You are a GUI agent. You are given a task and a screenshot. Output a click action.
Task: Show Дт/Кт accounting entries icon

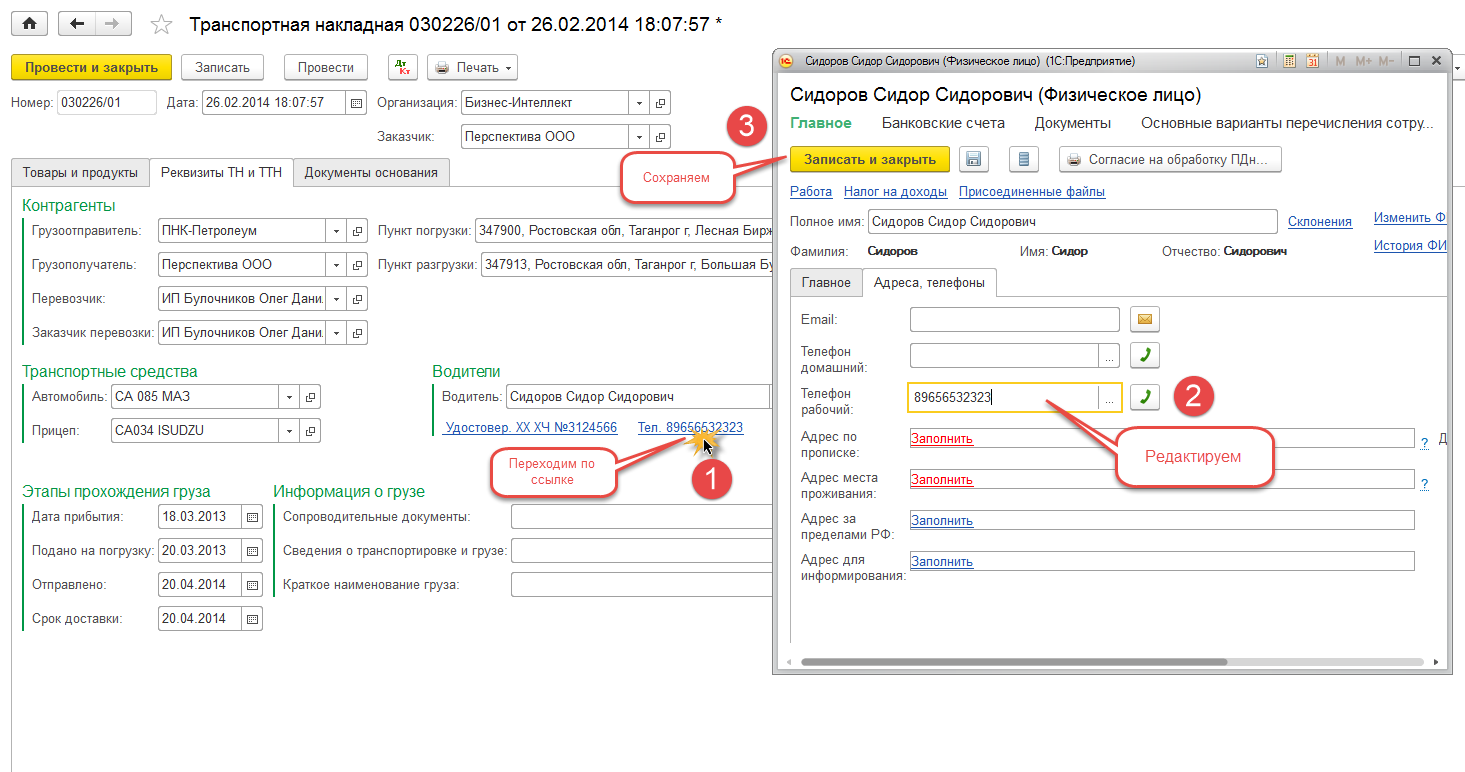403,67
